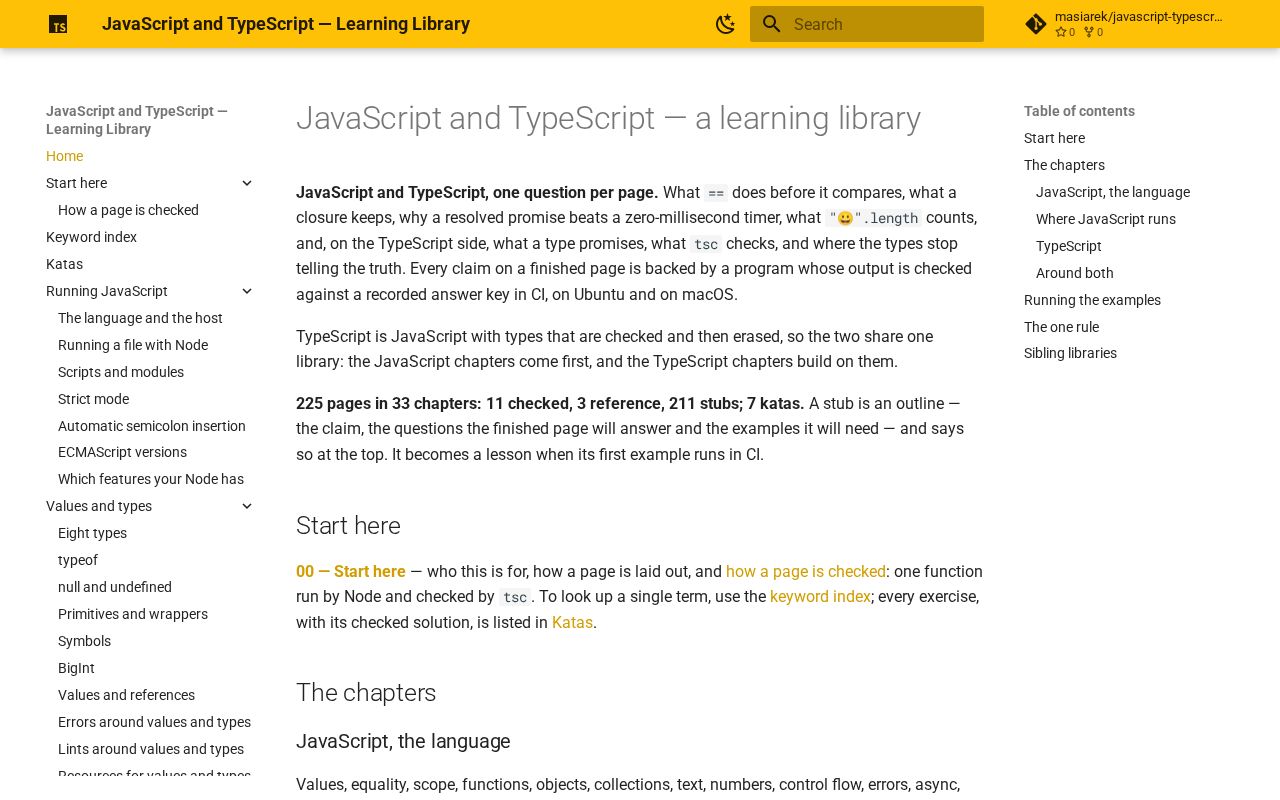
Task: Open BigInt page in sidebar
Action: [76, 668]
